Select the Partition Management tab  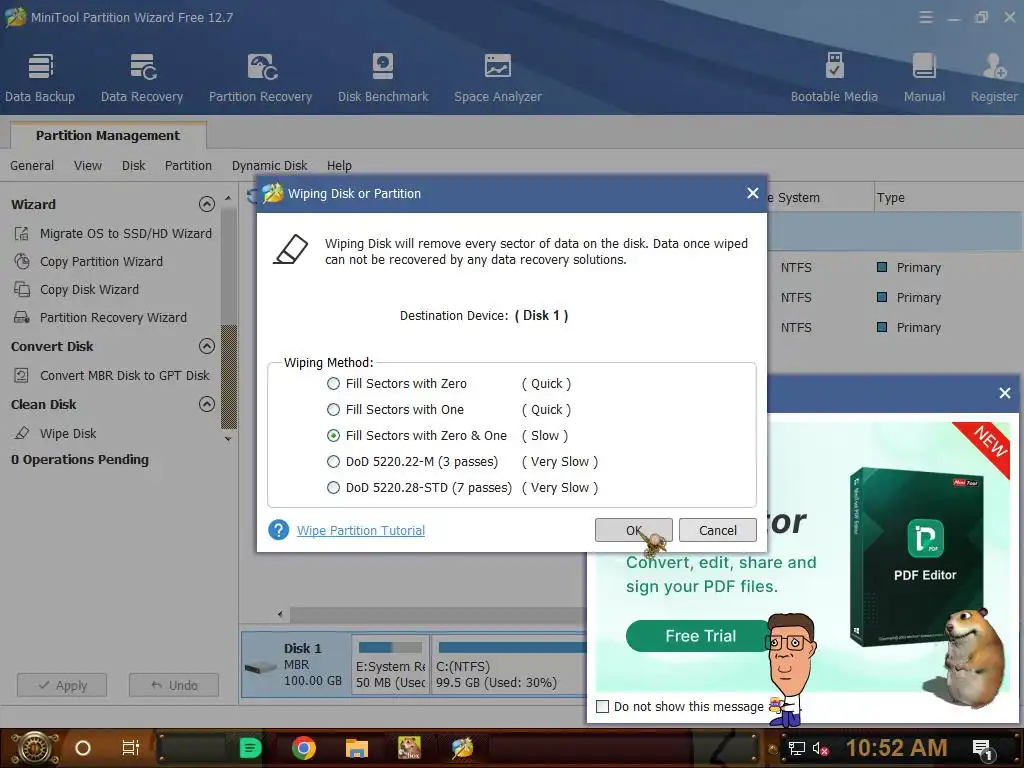coord(108,135)
